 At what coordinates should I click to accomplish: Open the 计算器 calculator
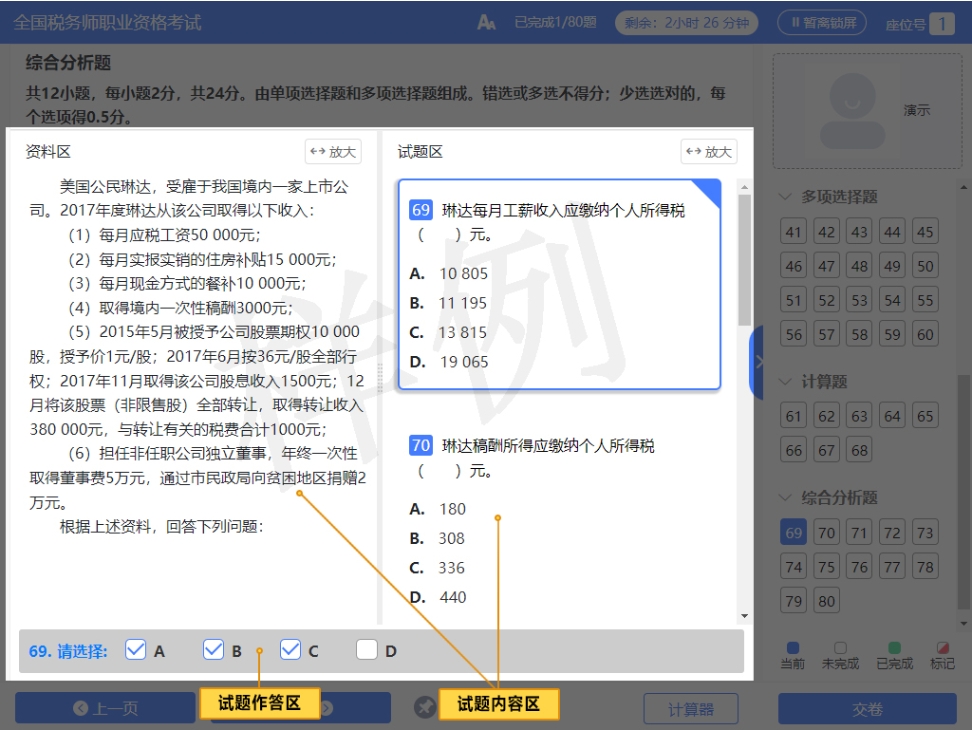point(690,709)
